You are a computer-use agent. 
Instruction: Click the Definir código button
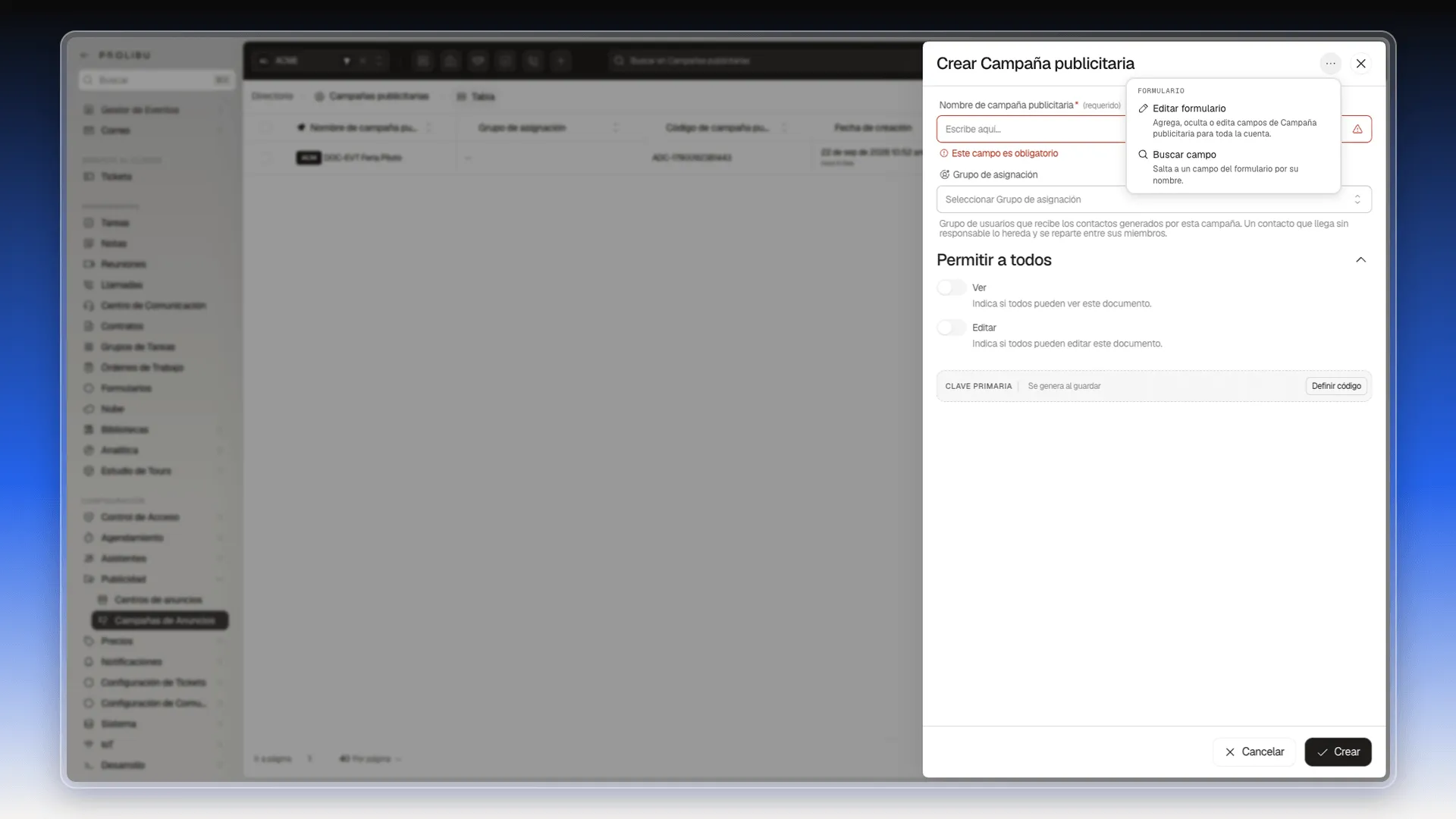(1336, 386)
